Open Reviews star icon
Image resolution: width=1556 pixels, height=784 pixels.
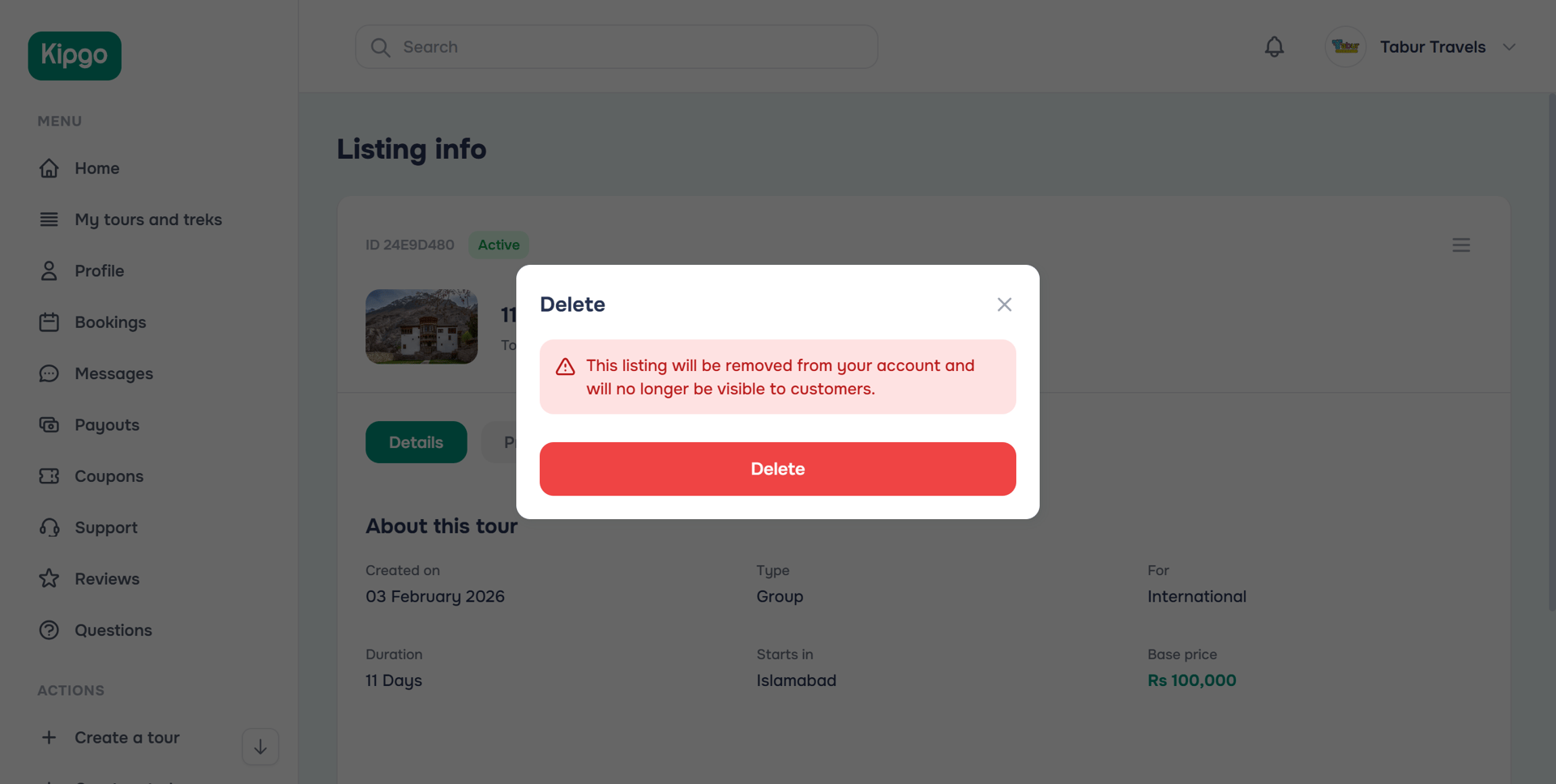[x=49, y=578]
